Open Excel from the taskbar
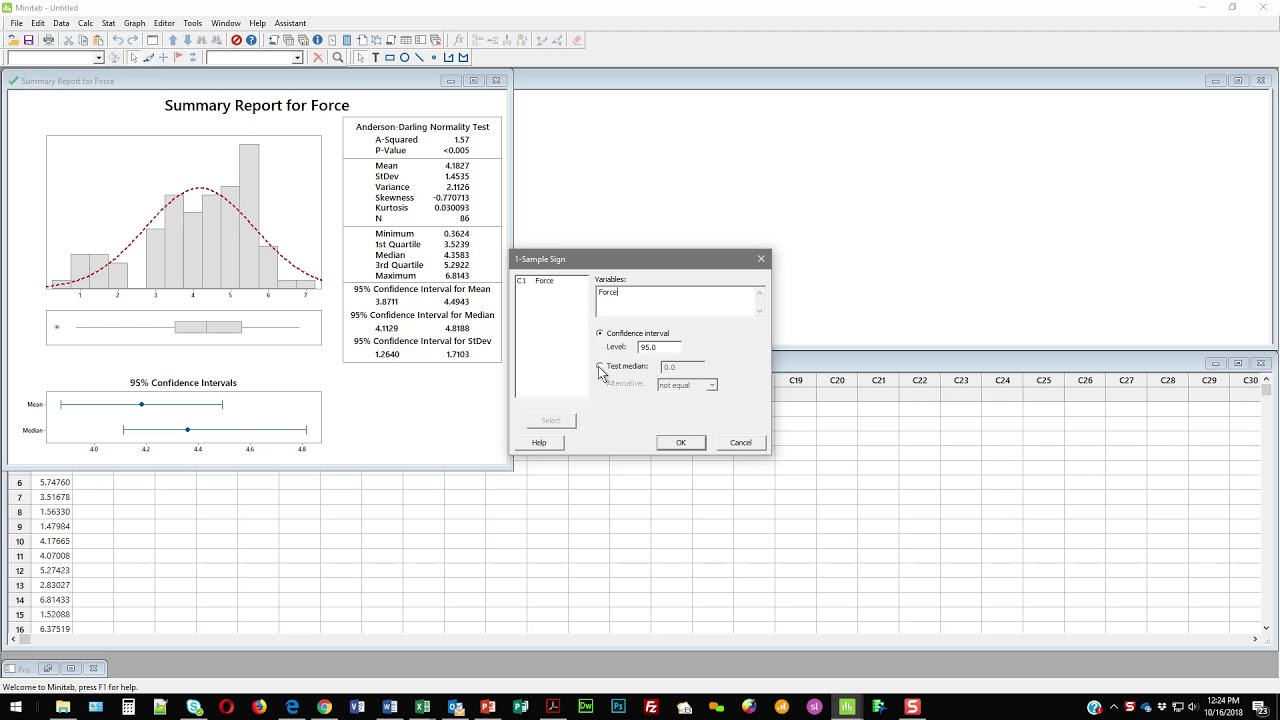The height and width of the screenshot is (720, 1280). click(422, 707)
